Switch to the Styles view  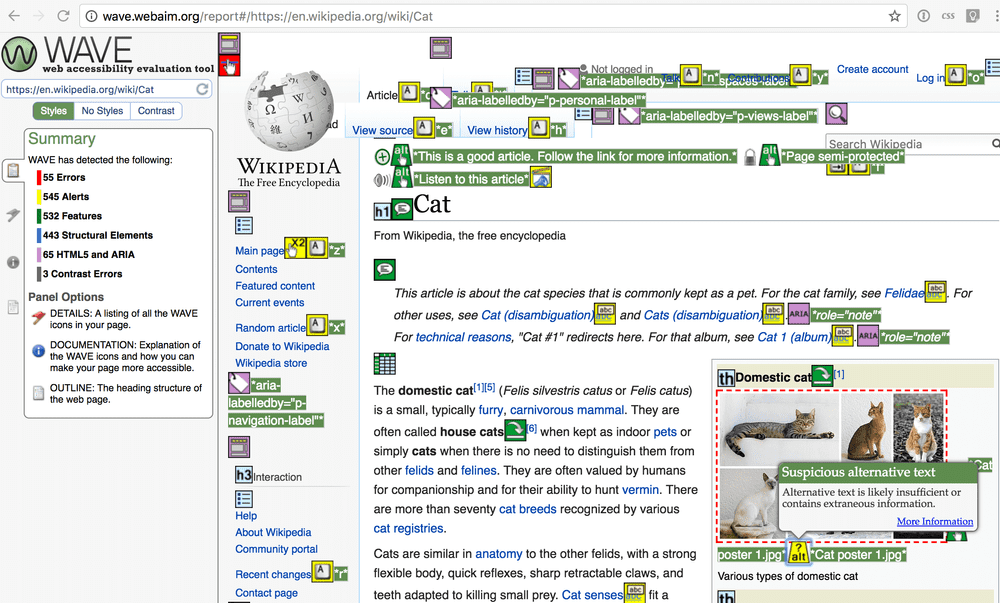coord(54,111)
